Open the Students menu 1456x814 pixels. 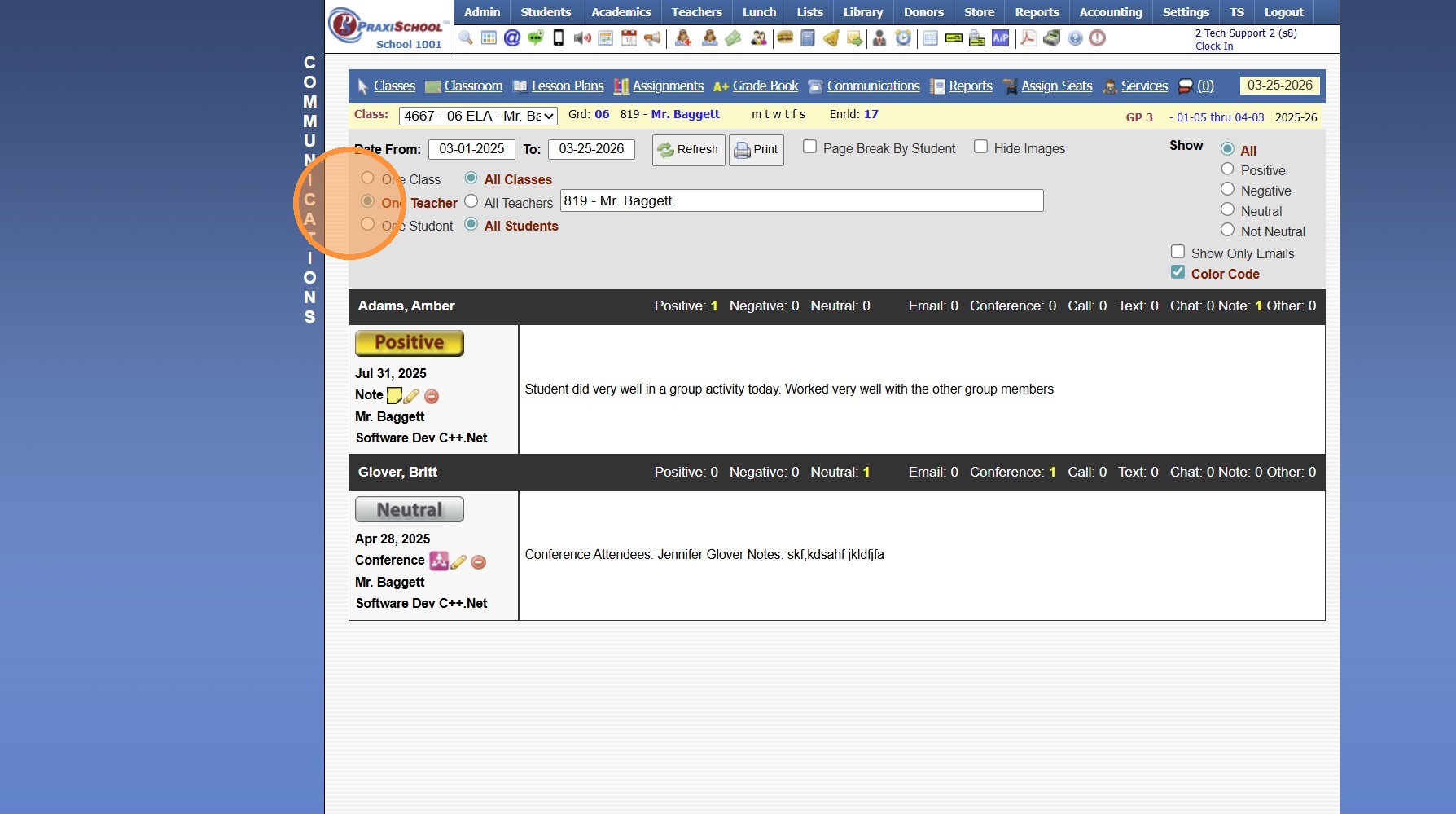coord(546,12)
